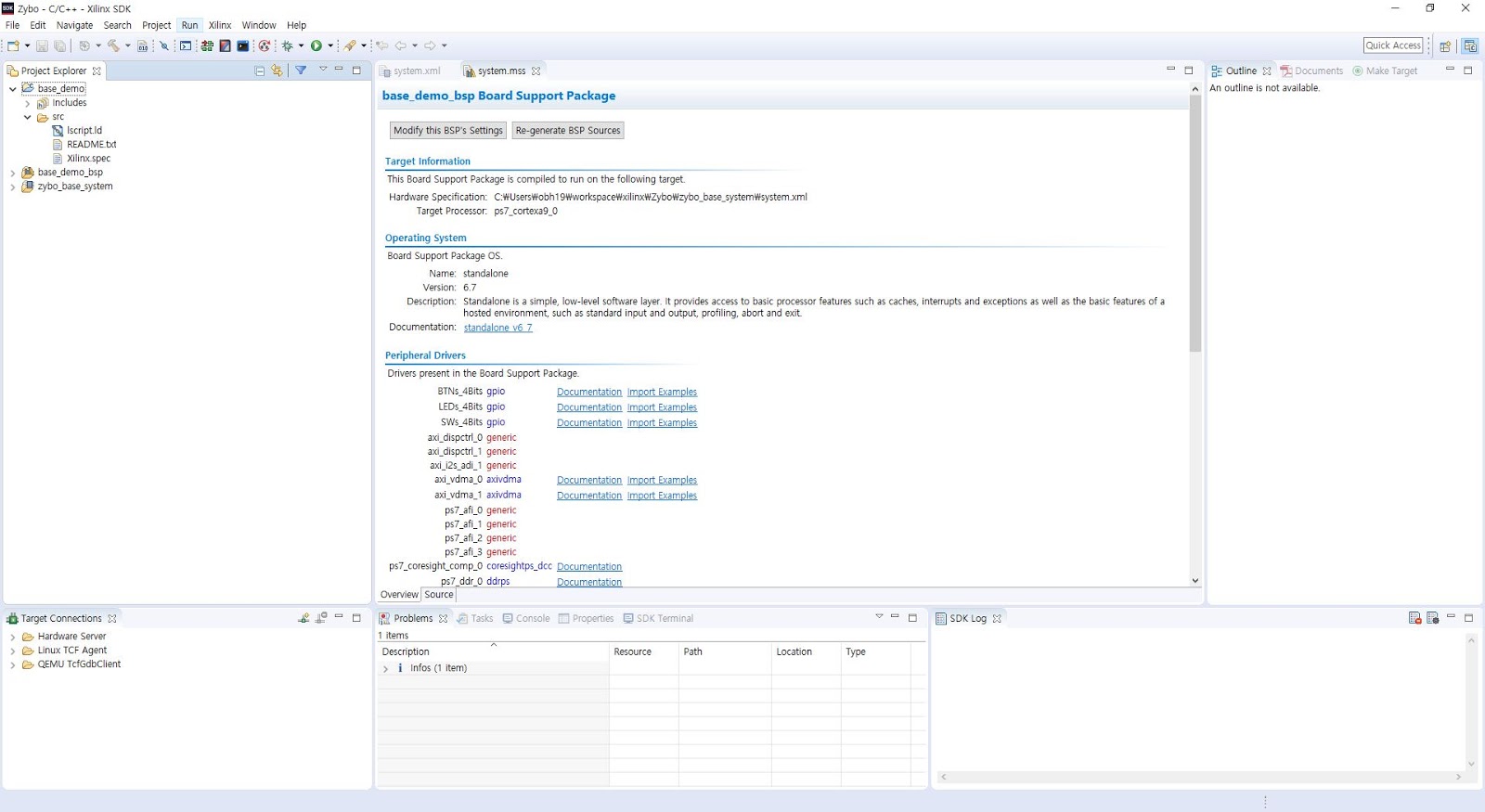Click the Debug bug icon

(288, 45)
